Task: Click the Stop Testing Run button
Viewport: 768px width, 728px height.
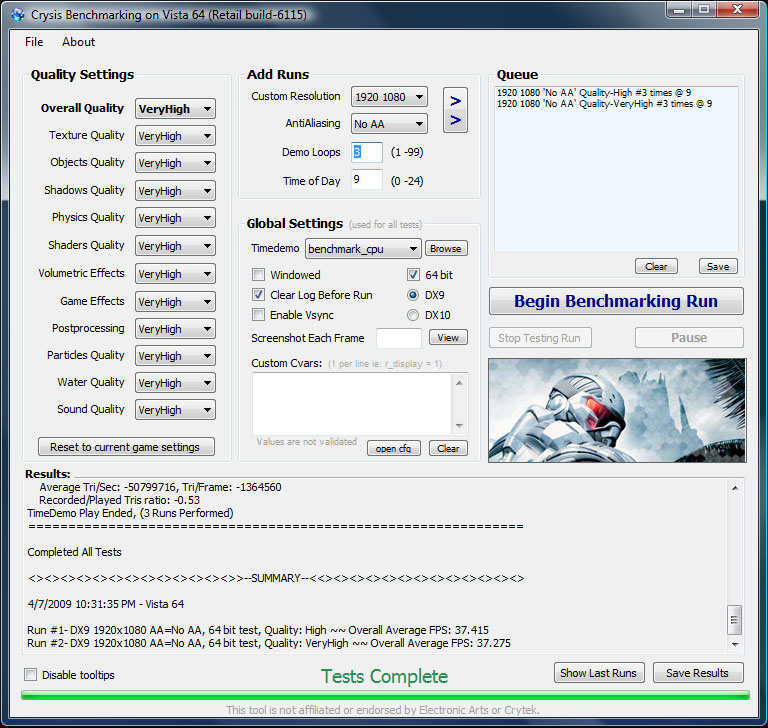Action: coord(540,338)
